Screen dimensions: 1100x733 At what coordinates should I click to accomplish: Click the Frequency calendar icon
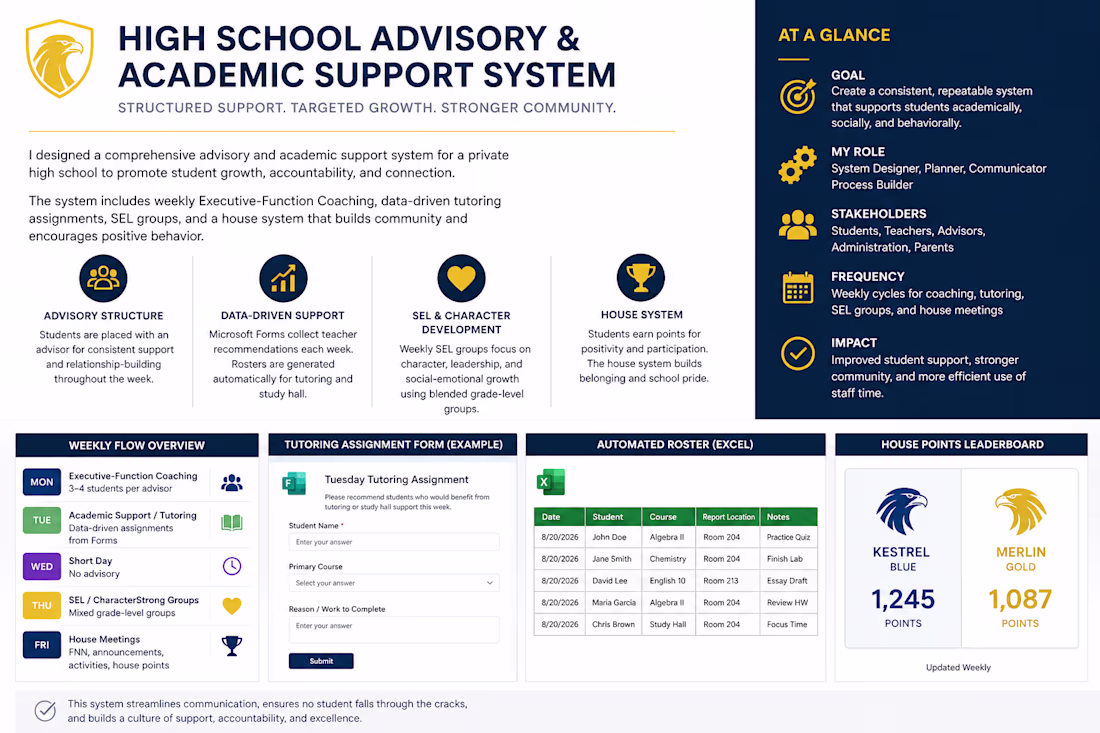(x=798, y=288)
